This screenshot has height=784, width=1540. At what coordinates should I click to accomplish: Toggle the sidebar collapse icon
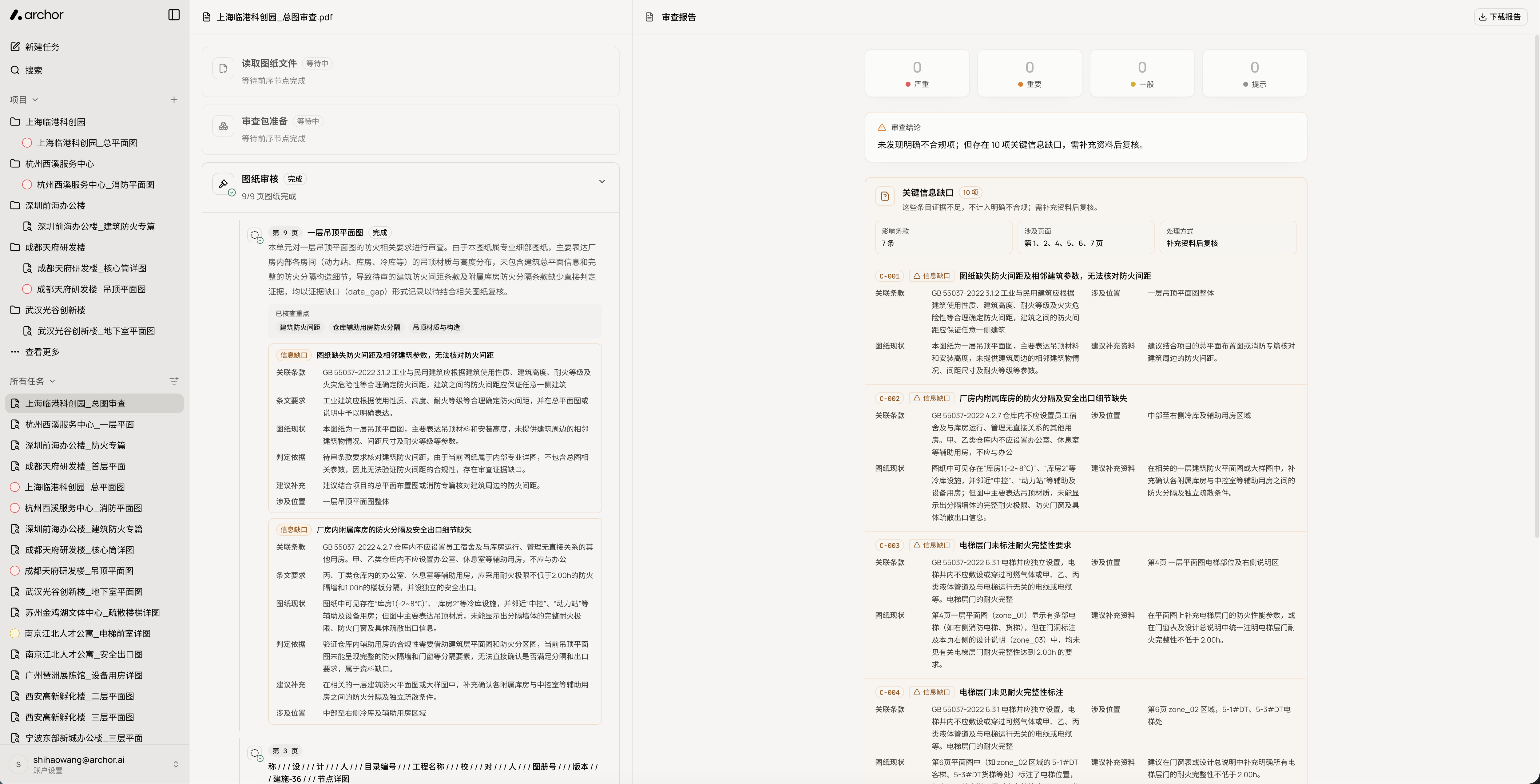coord(174,15)
